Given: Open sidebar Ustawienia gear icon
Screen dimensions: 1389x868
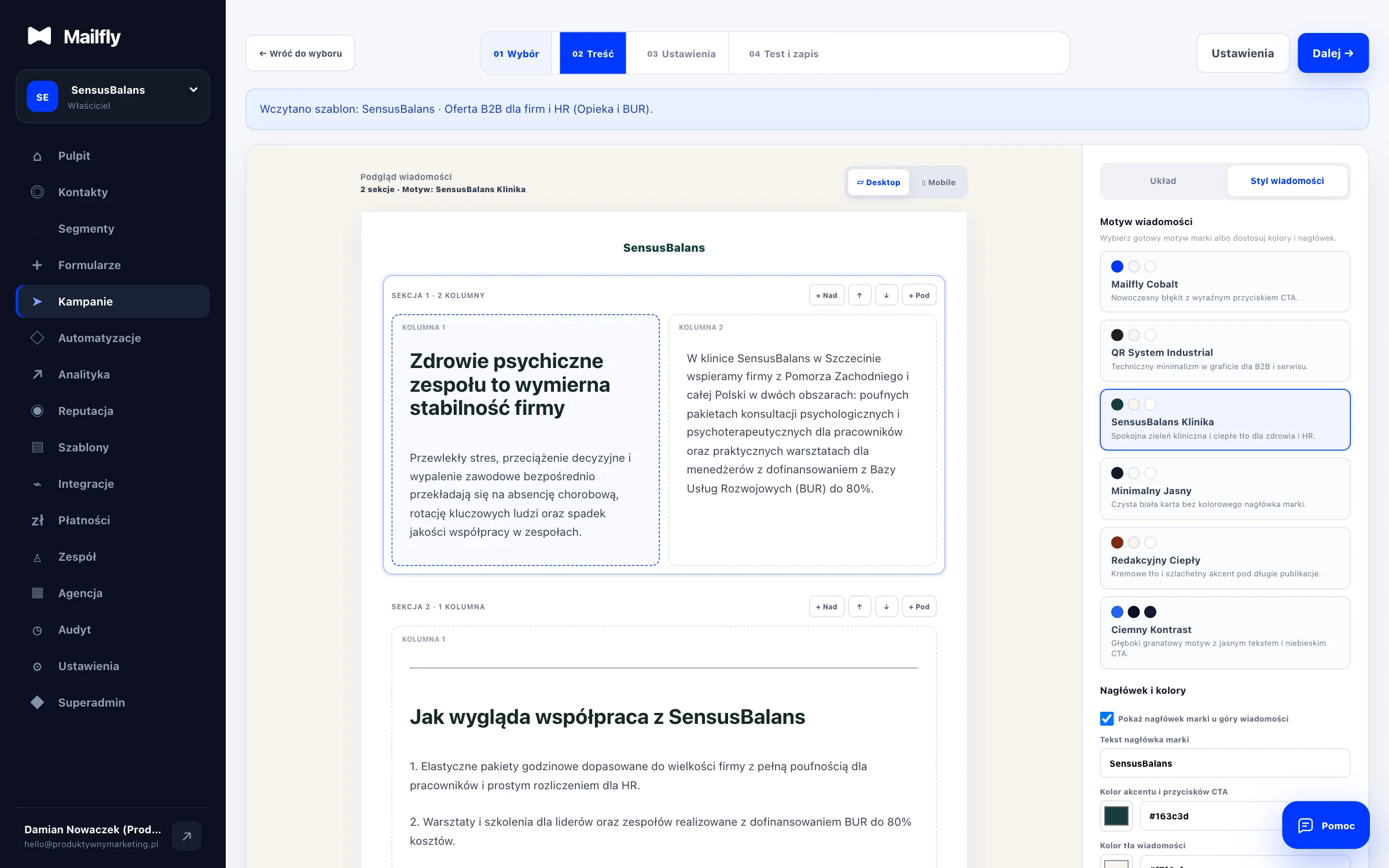Looking at the screenshot, I should coord(37,667).
